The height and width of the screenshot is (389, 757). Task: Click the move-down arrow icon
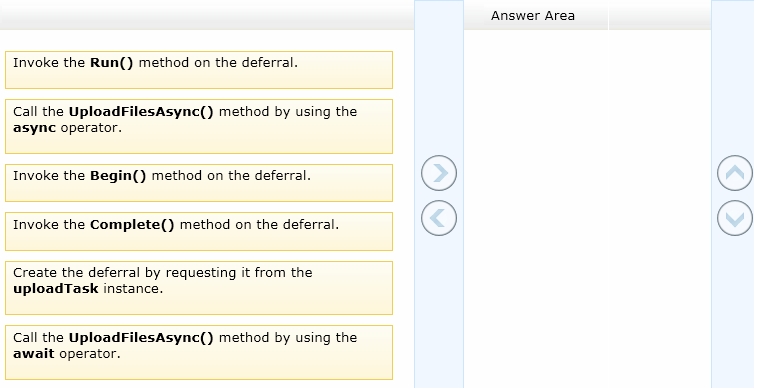pyautogui.click(x=734, y=218)
